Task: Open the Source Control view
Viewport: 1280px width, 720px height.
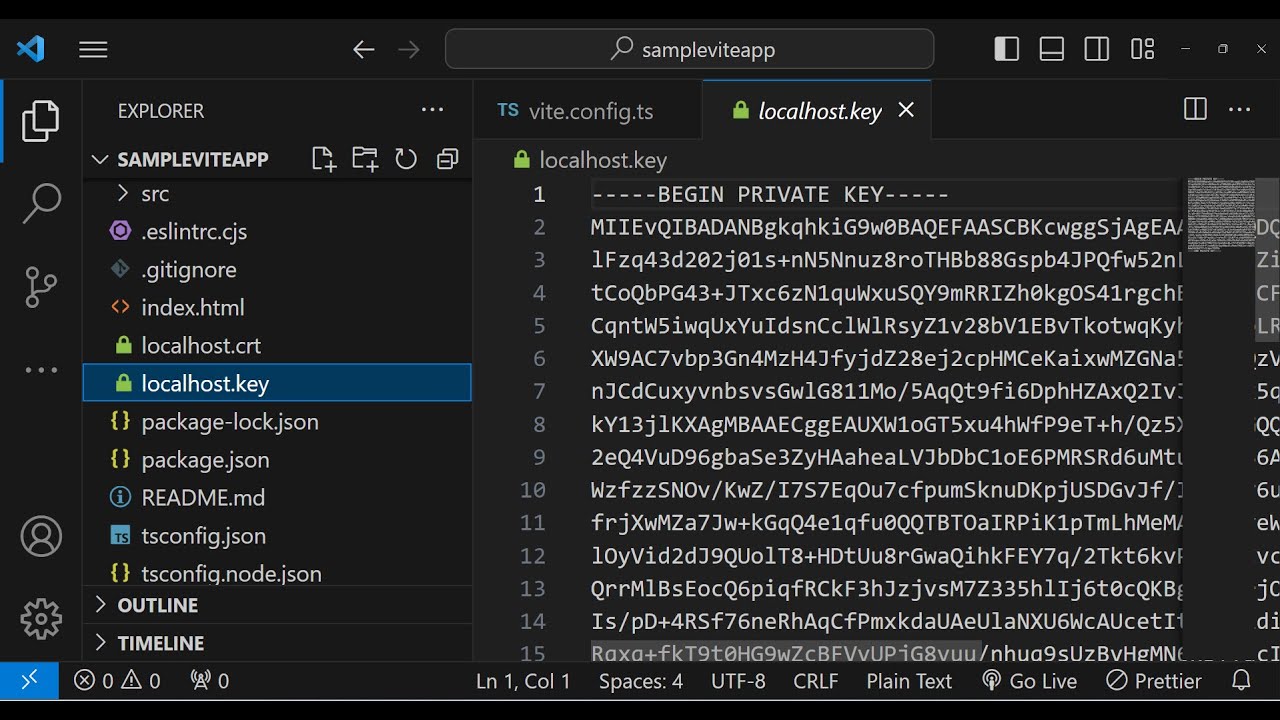Action: click(x=41, y=287)
